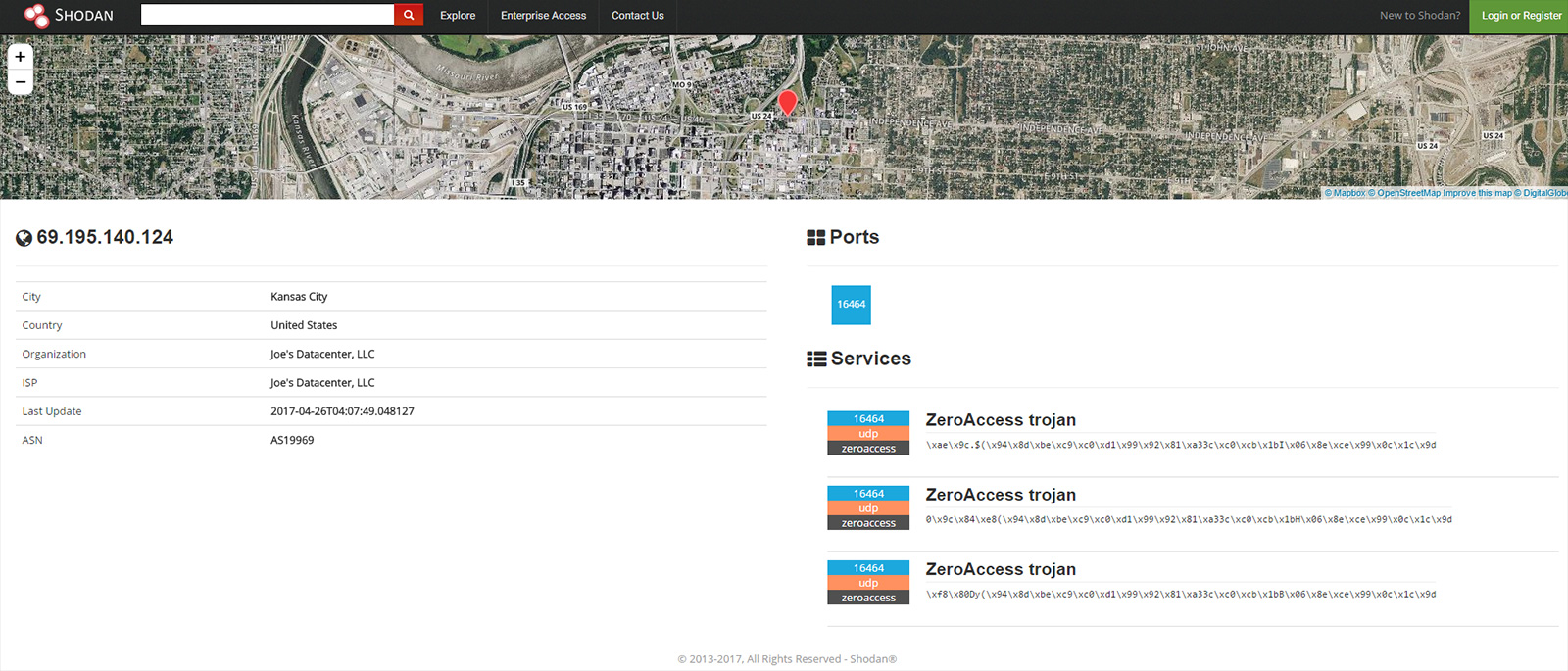Select the blue port 16464 tile

pos(851,305)
